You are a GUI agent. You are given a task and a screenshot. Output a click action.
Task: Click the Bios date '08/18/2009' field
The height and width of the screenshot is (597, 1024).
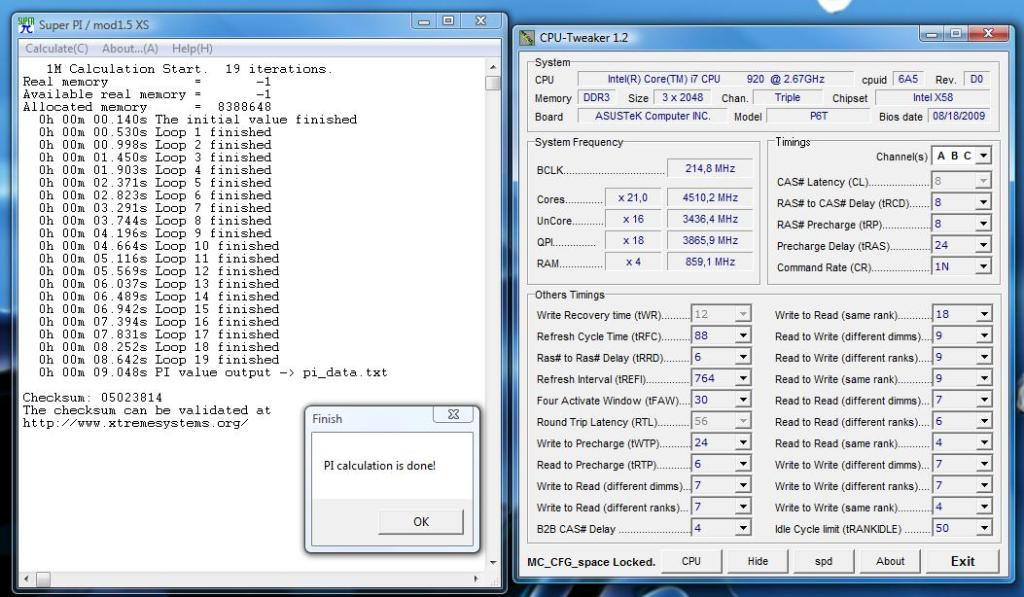tap(958, 116)
